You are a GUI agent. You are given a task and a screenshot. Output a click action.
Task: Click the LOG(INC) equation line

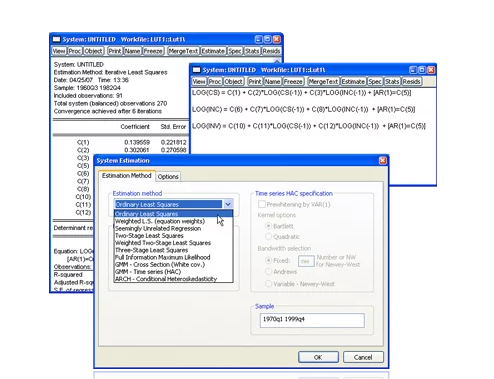click(303, 109)
